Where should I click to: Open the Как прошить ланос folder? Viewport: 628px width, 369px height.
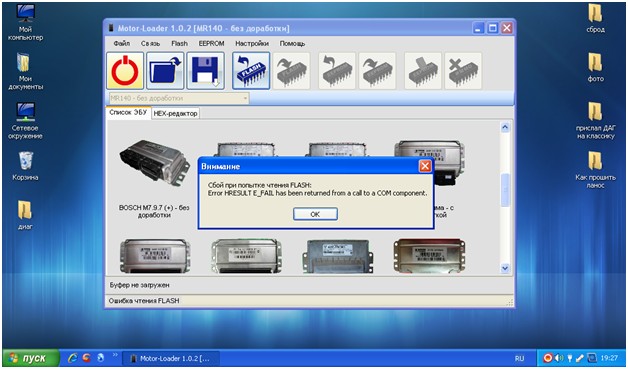pyautogui.click(x=596, y=170)
